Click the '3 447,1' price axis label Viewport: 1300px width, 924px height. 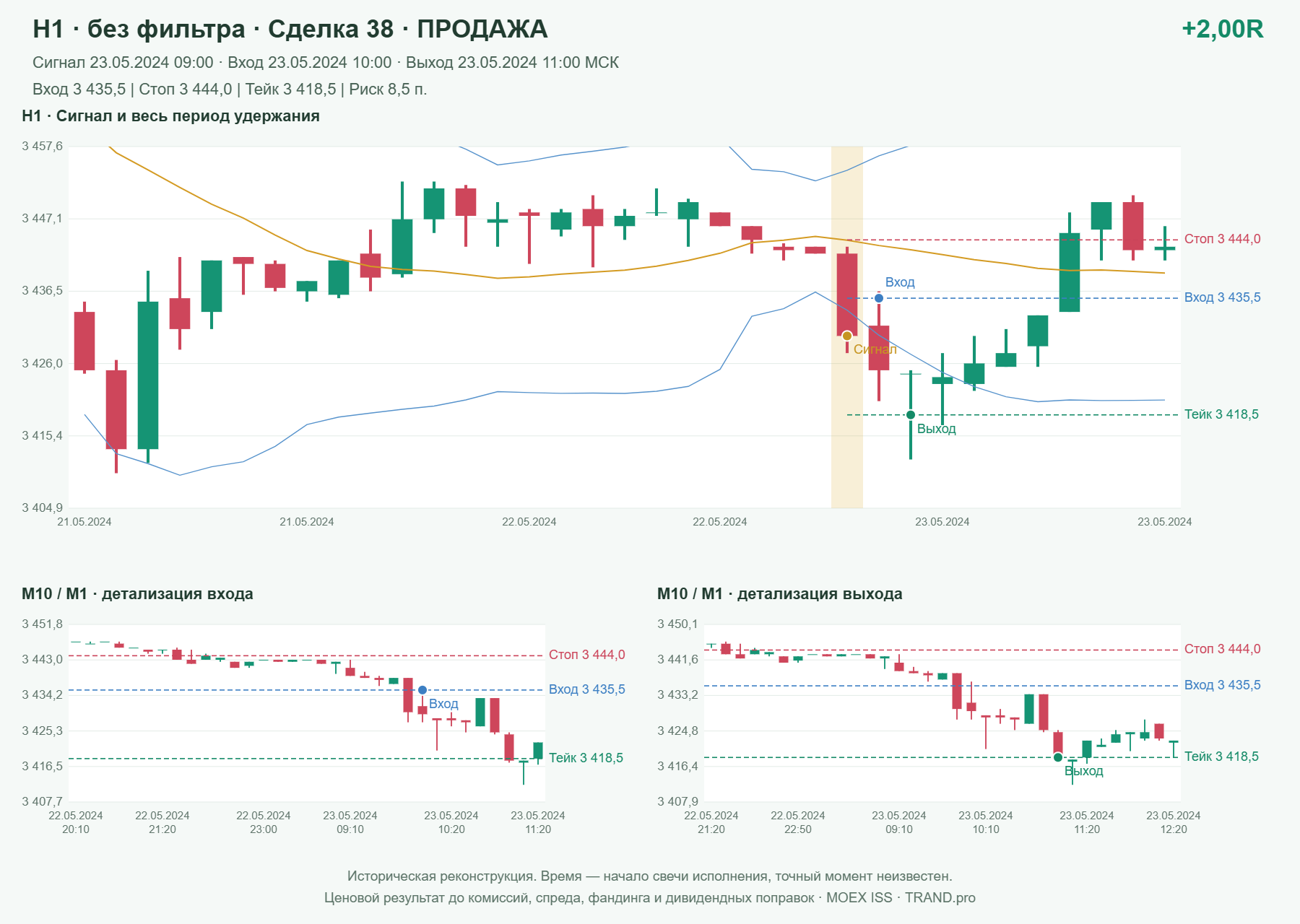(42, 219)
